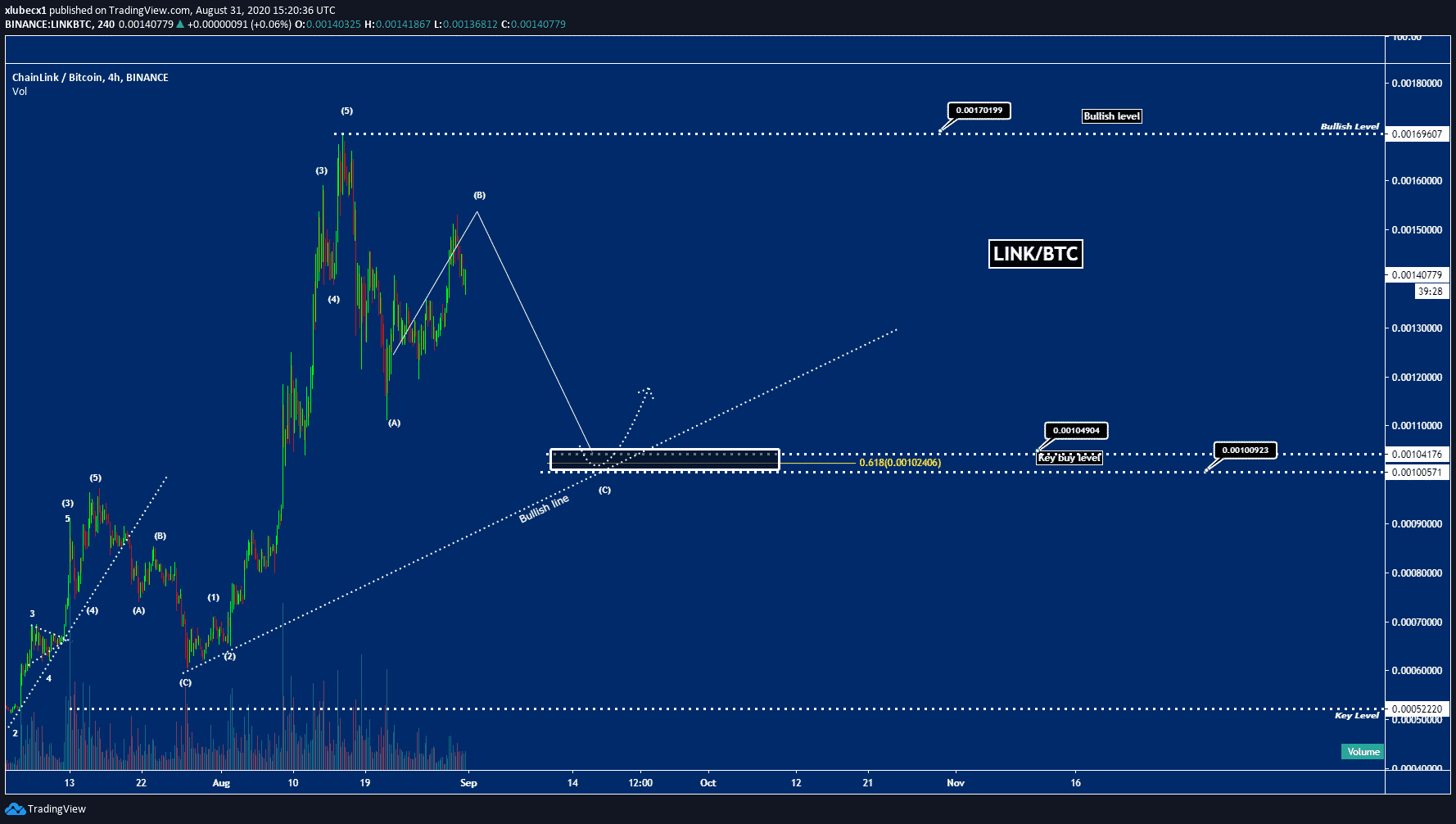This screenshot has width=1456, height=824.
Task: Click the yellow 0.618 Fibonacci label
Action: (x=900, y=463)
